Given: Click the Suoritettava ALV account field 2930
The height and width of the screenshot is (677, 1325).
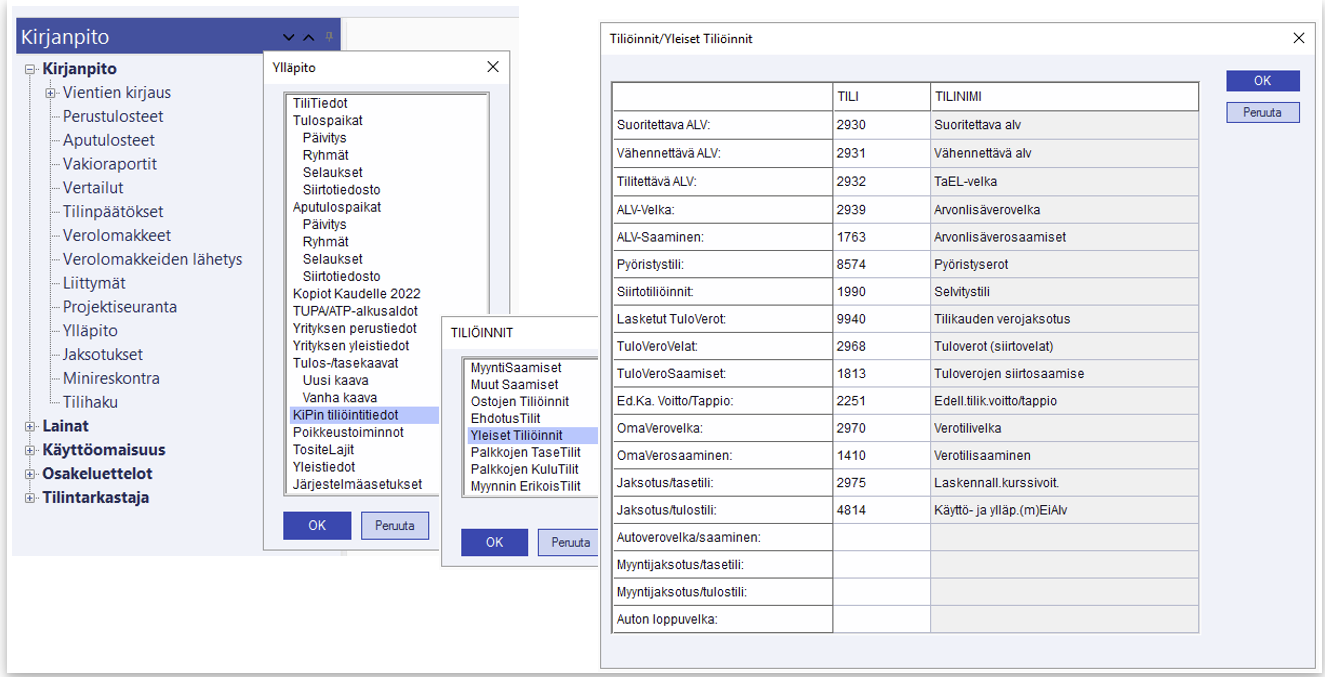Looking at the screenshot, I should [x=880, y=125].
